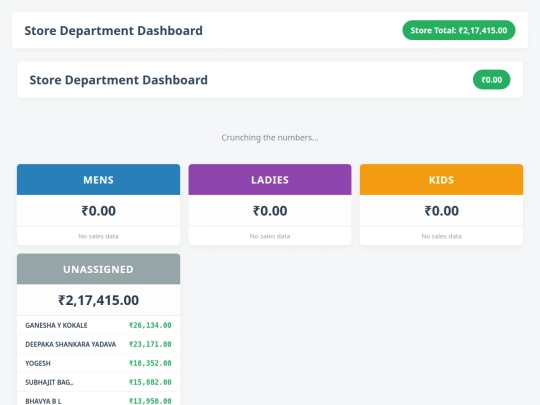Click the LADIES ₹0.00 total
The width and height of the screenshot is (540, 405).
pyautogui.click(x=270, y=211)
